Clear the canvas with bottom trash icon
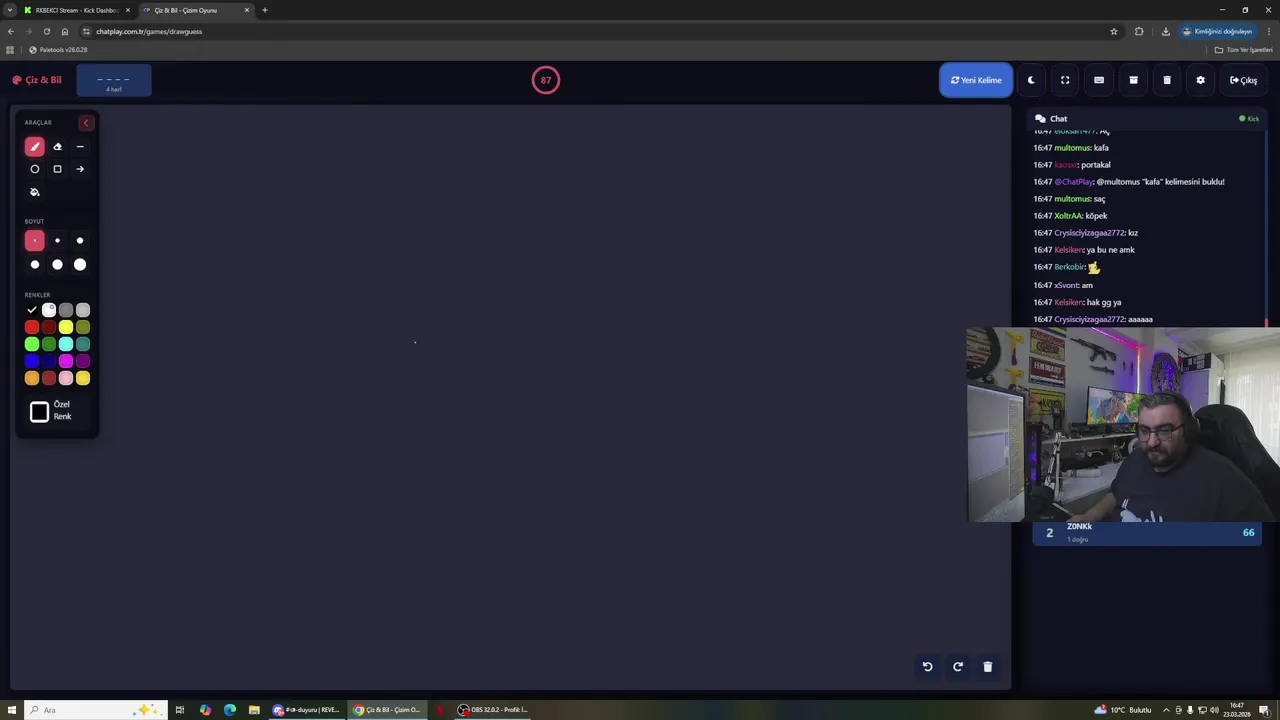This screenshot has height=720, width=1280. point(987,667)
